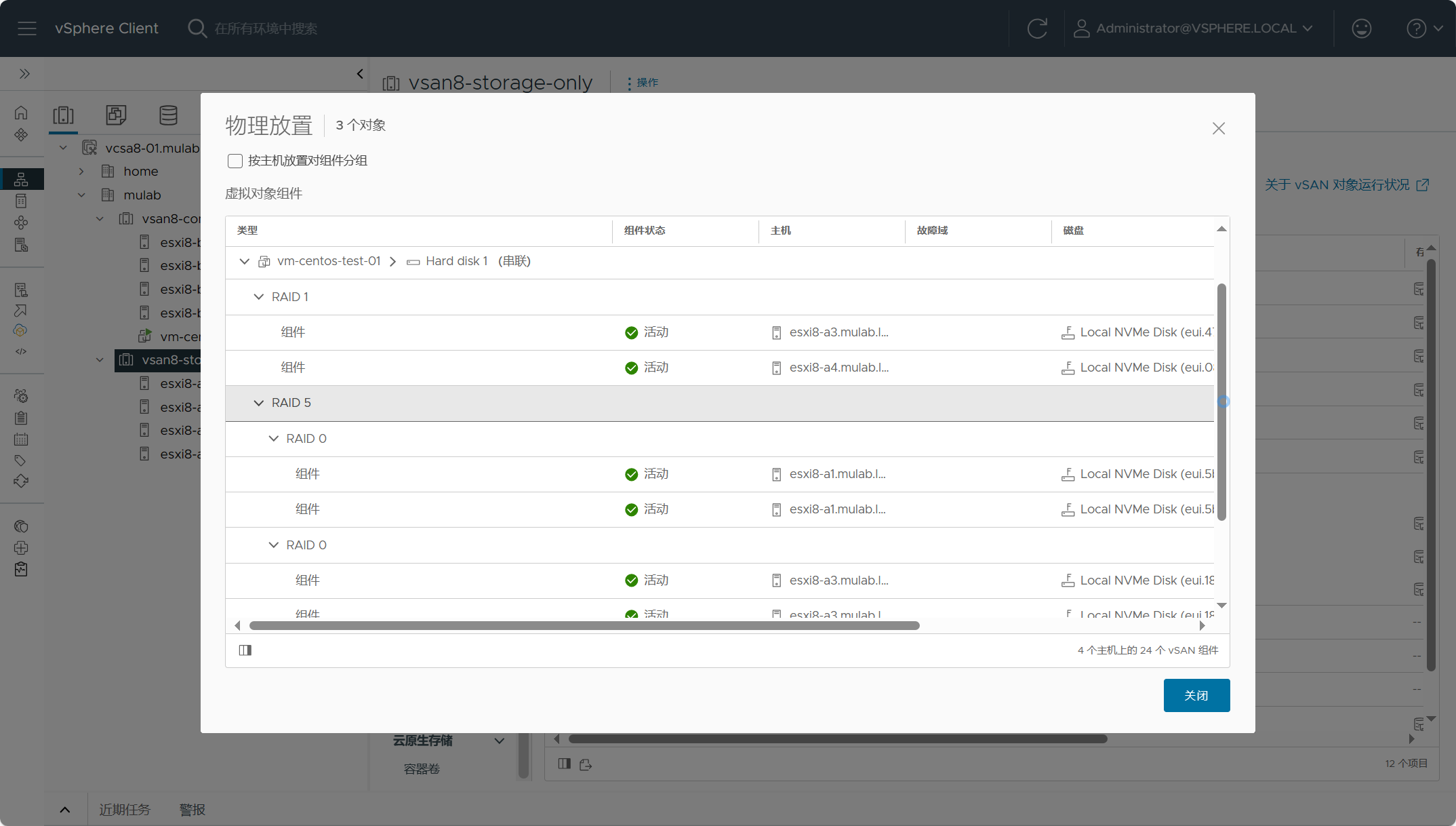Select the home datacenter in tree
Image resolution: width=1456 pixels, height=826 pixels.
[140, 172]
